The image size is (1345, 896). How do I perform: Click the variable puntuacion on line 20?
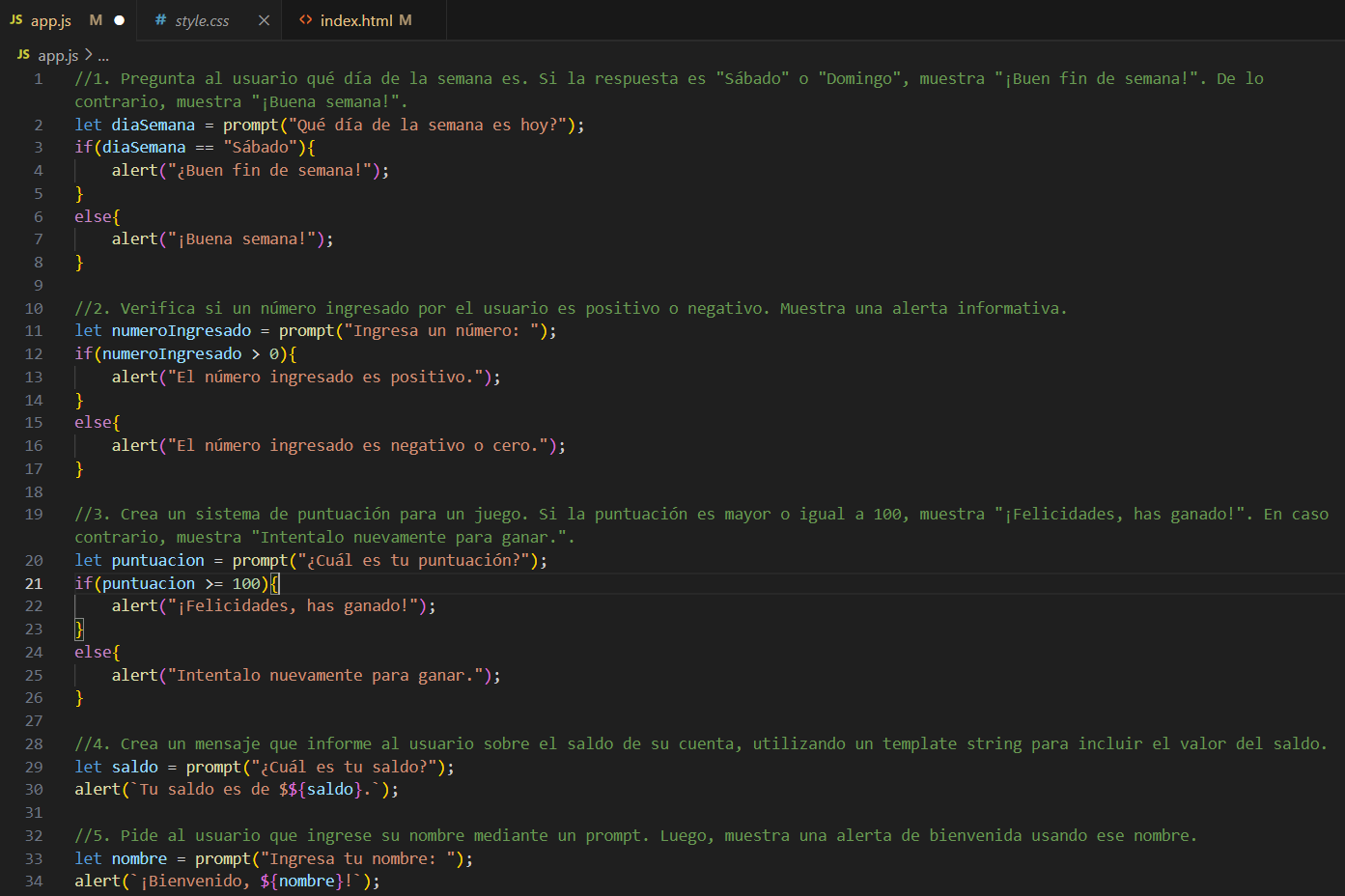tap(158, 561)
